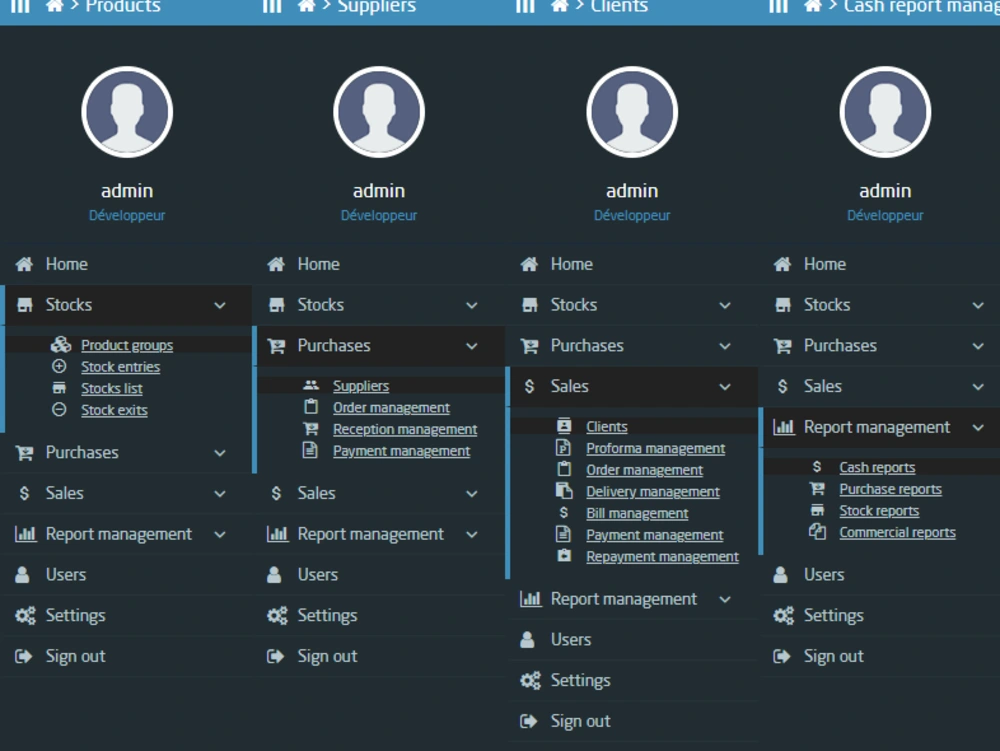The height and width of the screenshot is (751, 1000).
Task: Expand Sales chevron in Products sidebar
Action: pyautogui.click(x=220, y=493)
